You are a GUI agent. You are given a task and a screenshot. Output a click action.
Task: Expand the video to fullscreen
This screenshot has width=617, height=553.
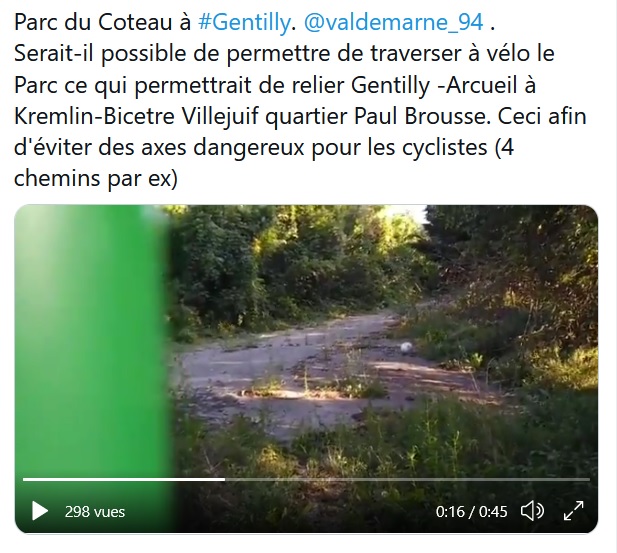tap(573, 511)
